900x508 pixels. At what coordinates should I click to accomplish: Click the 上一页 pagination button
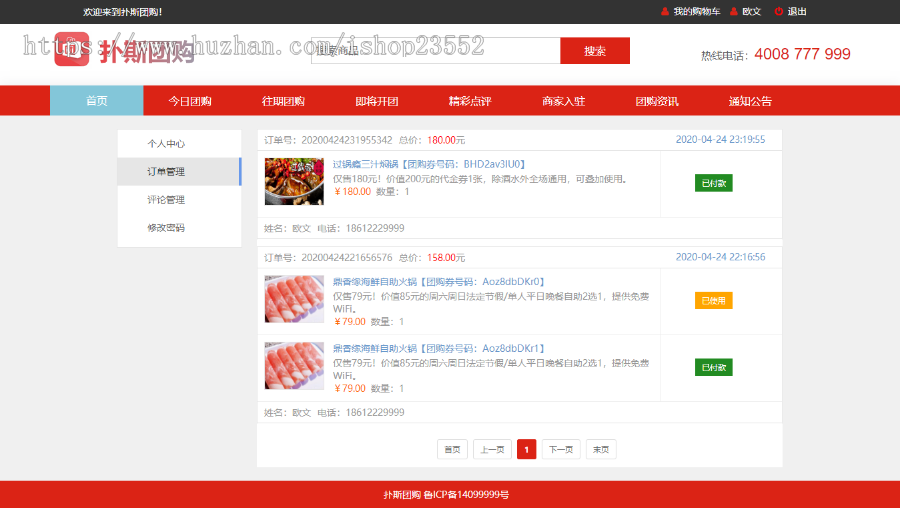click(x=492, y=449)
